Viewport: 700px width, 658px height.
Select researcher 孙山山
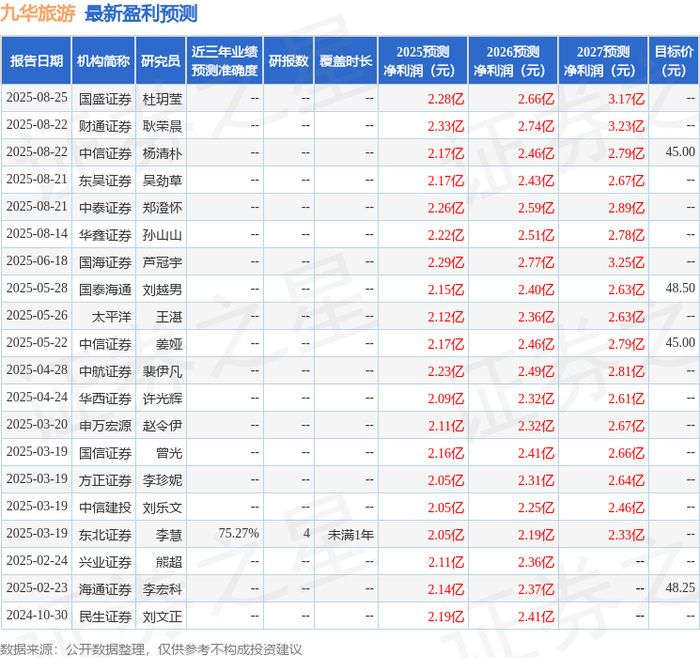pyautogui.click(x=162, y=235)
